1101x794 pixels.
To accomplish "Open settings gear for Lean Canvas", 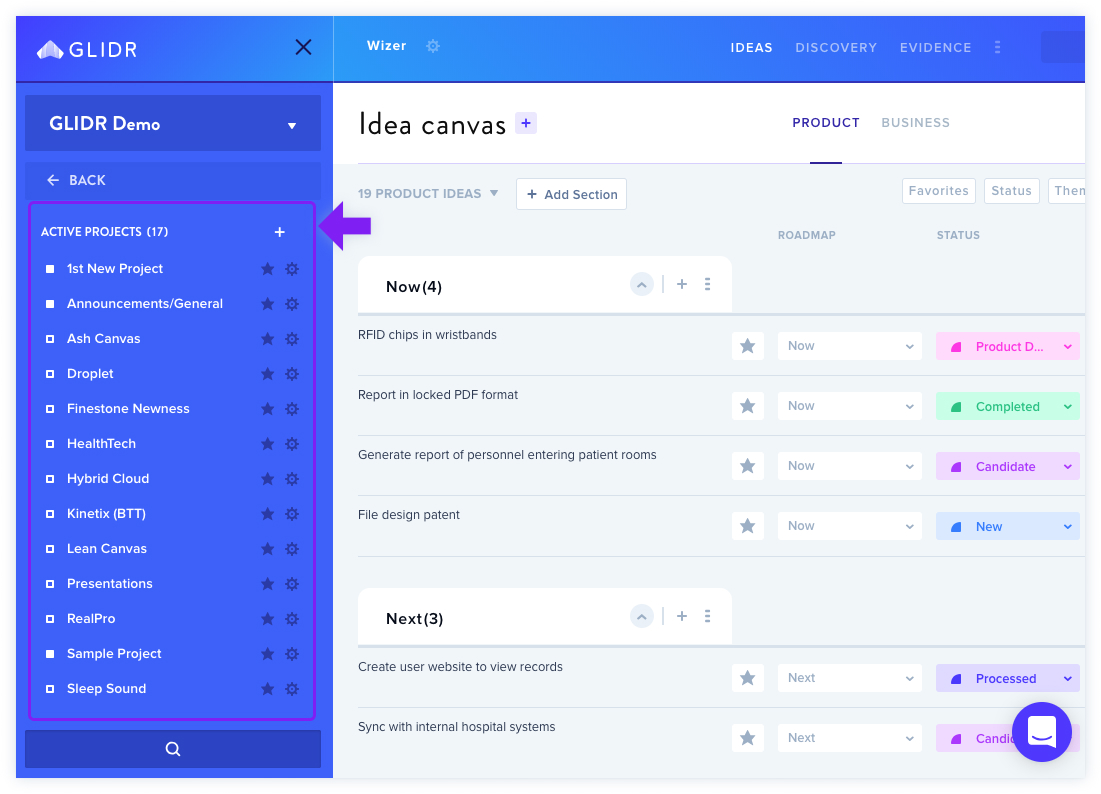I will coord(292,549).
